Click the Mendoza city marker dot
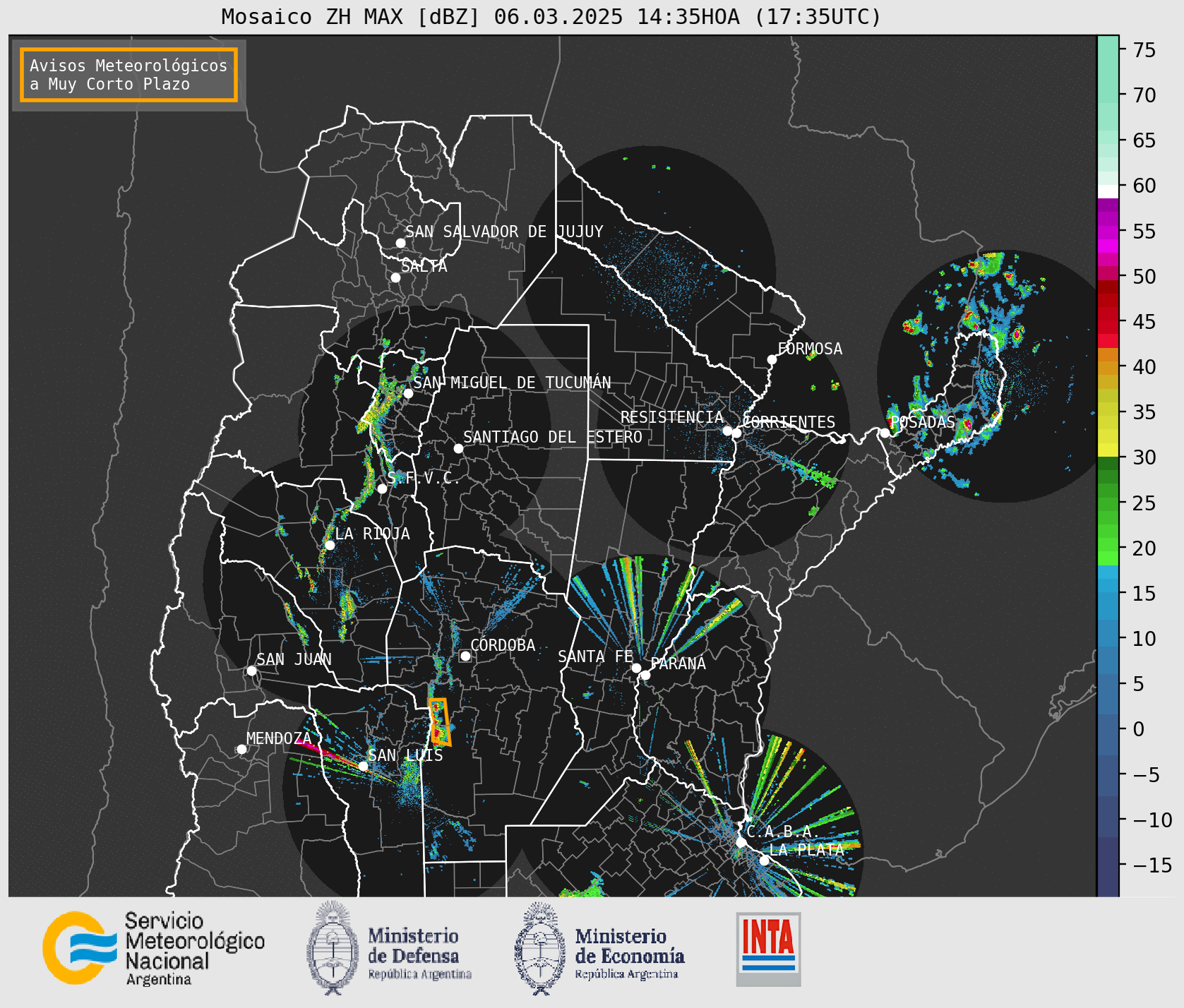1184x1008 pixels. 241,749
